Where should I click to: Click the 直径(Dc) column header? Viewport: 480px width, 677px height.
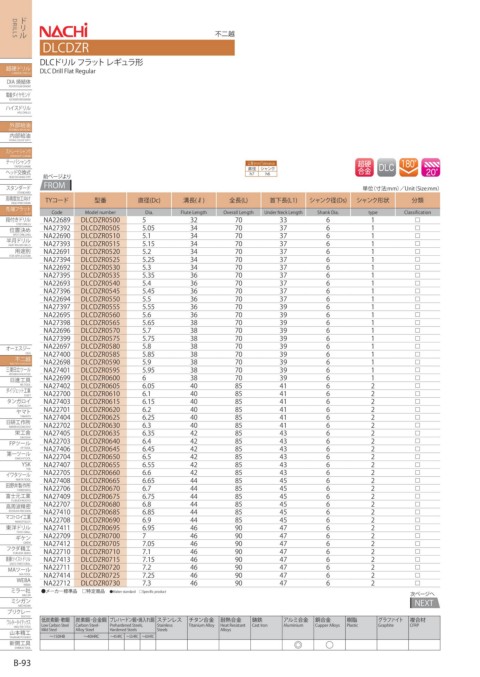[x=149, y=200]
